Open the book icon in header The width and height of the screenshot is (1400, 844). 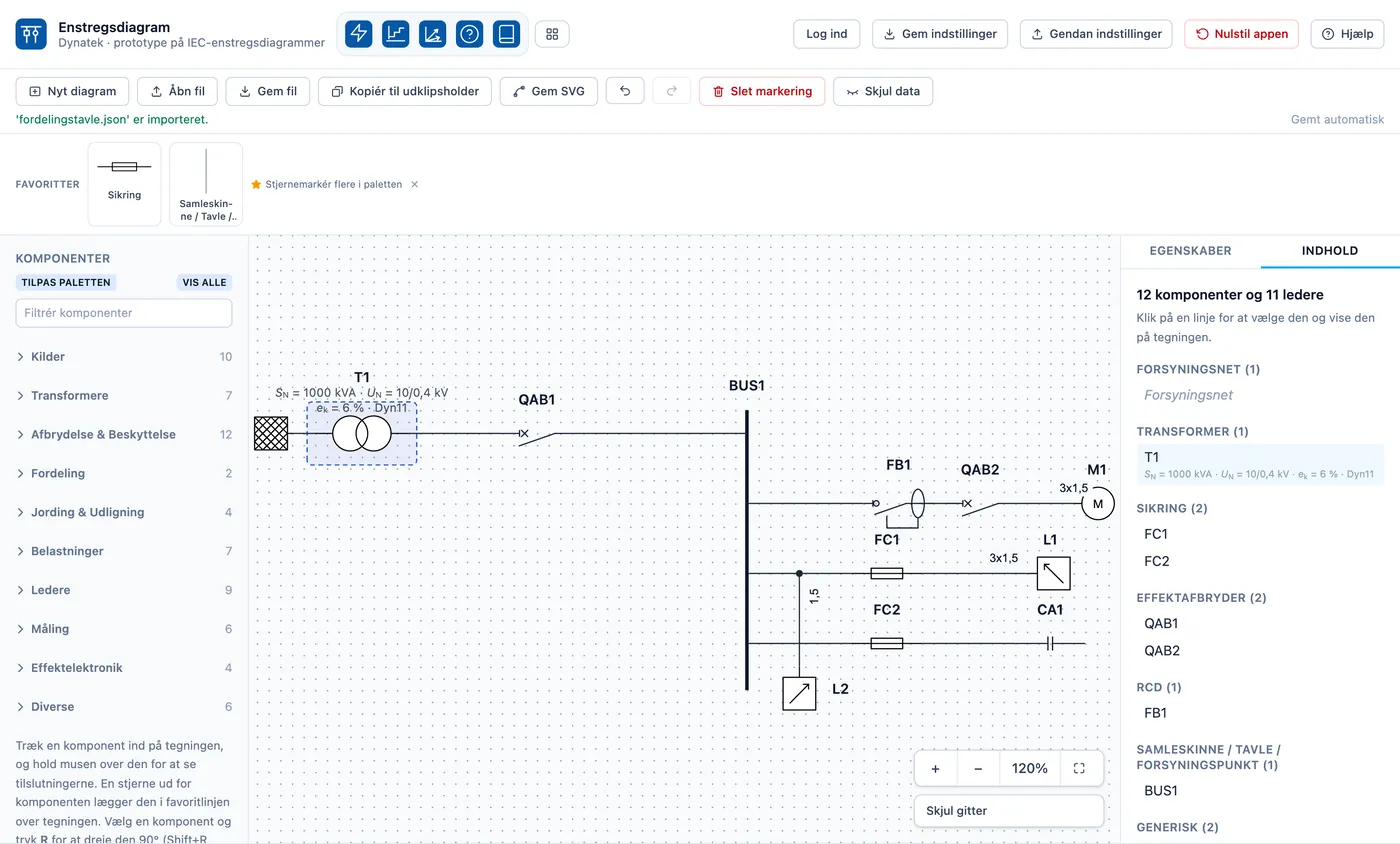coord(507,34)
